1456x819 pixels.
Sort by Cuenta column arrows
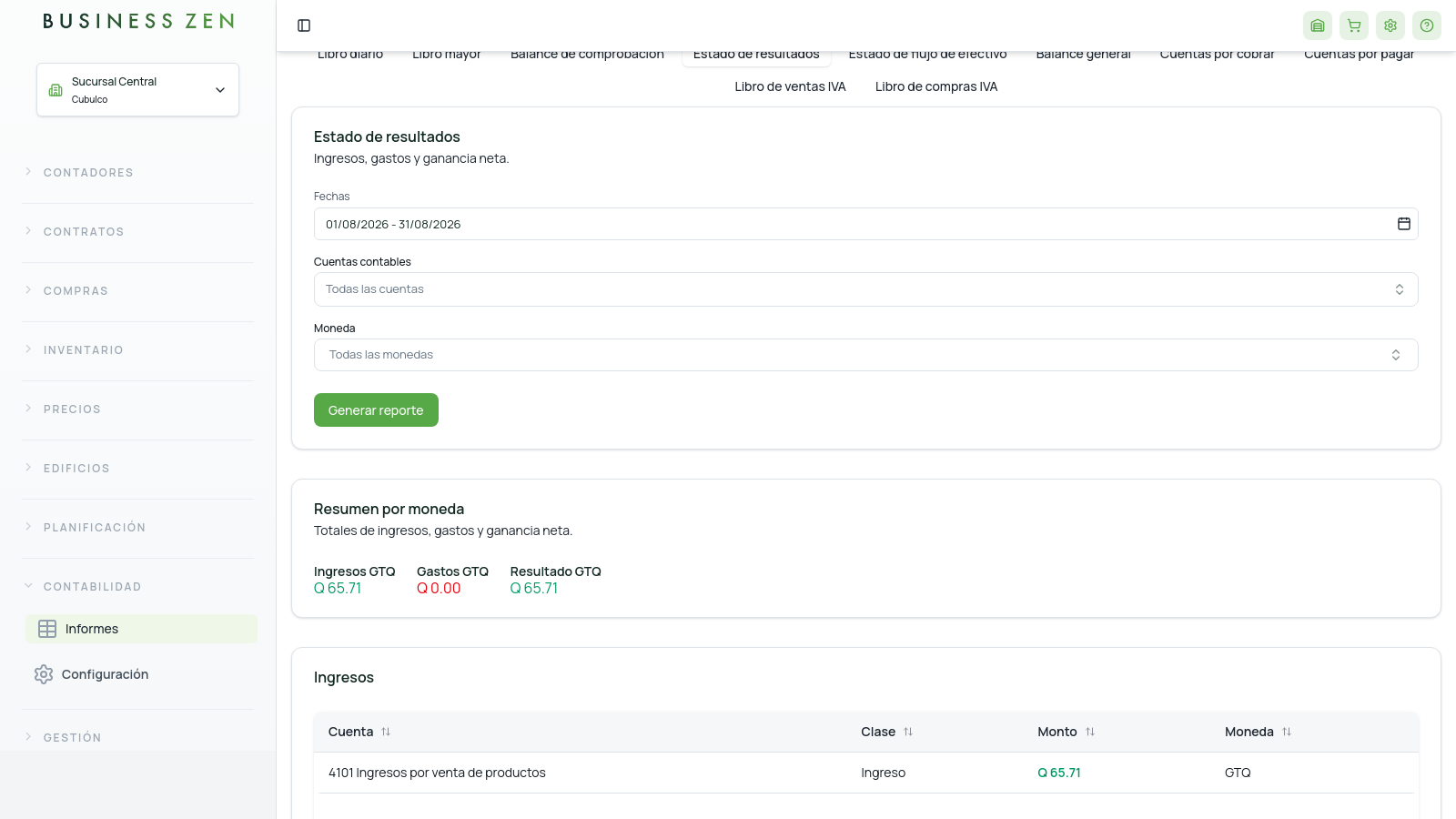[386, 732]
